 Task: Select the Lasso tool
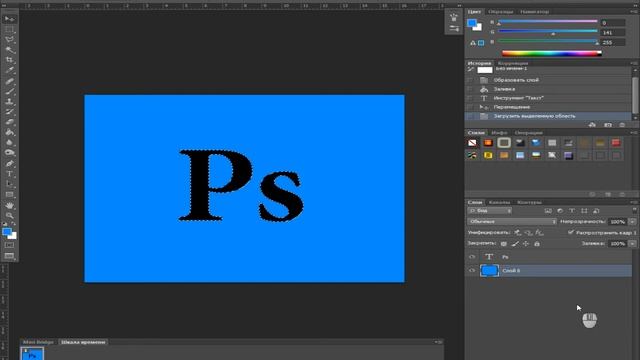click(x=9, y=40)
